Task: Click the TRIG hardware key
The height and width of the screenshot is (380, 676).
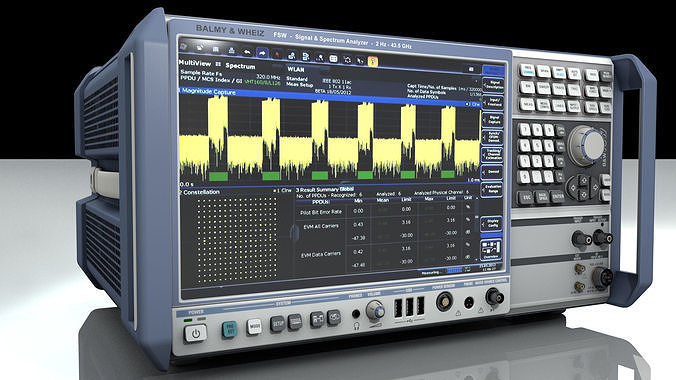Action: (x=574, y=90)
